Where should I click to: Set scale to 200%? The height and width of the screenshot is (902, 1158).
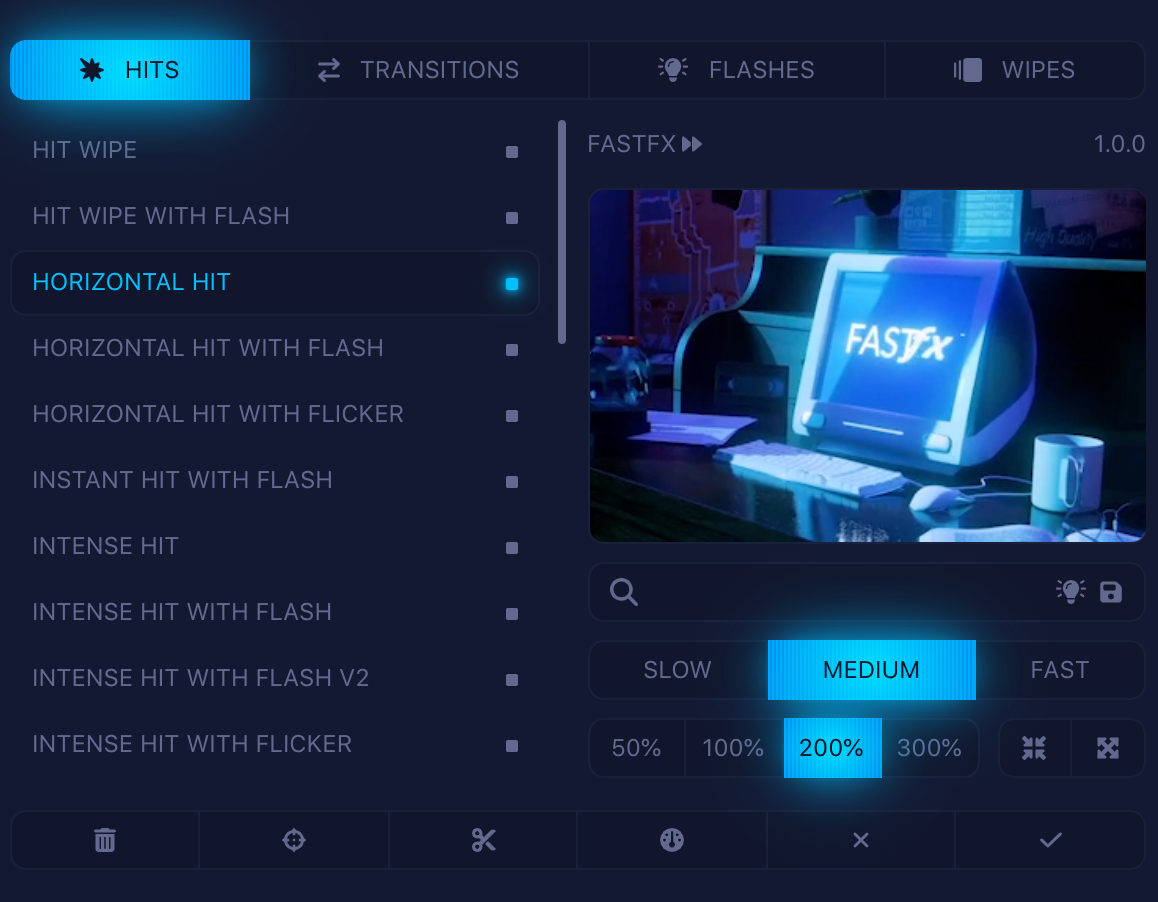click(832, 748)
